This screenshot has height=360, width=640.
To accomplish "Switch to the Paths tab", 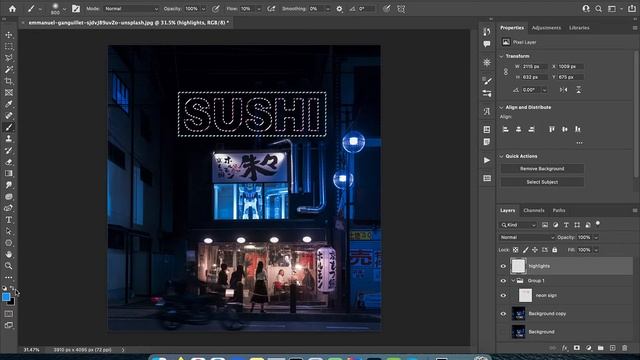I will click(559, 211).
